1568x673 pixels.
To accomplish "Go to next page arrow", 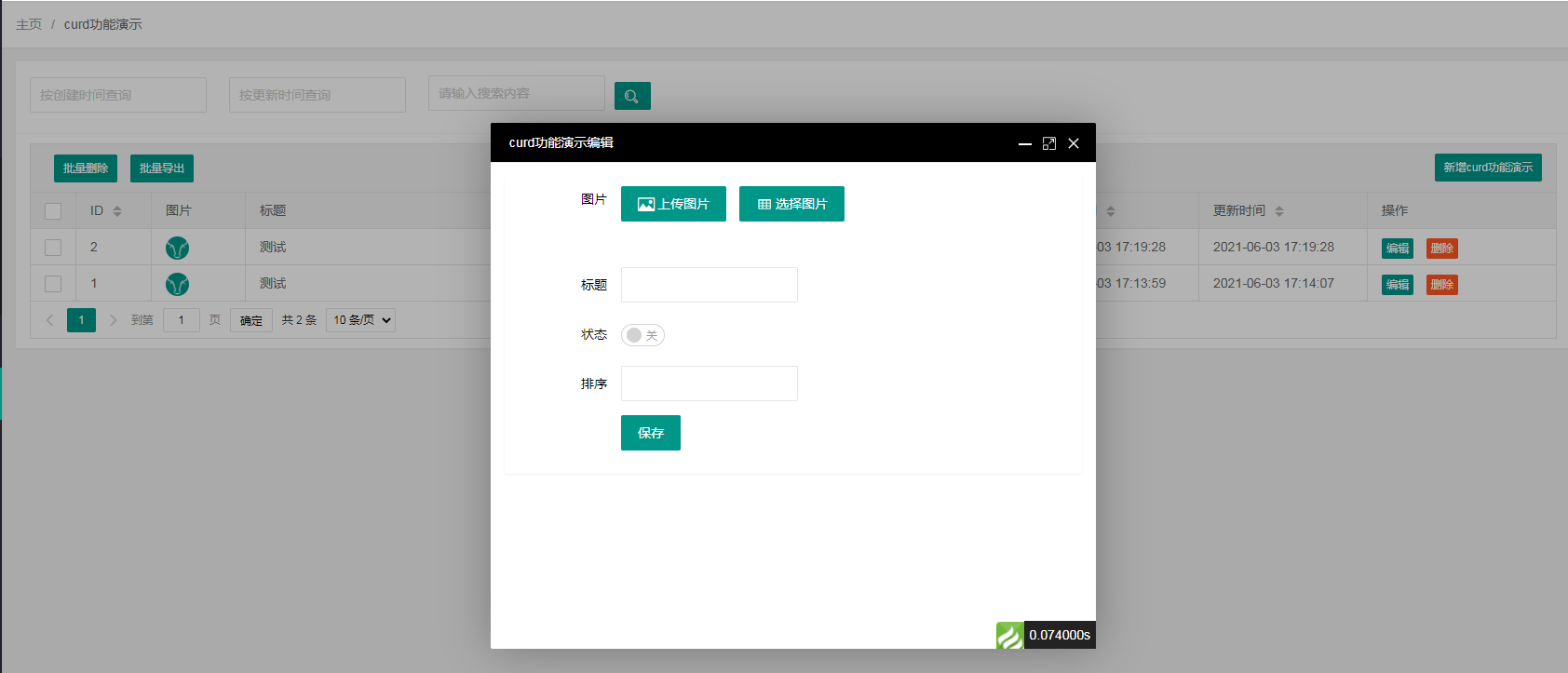I will [x=113, y=320].
